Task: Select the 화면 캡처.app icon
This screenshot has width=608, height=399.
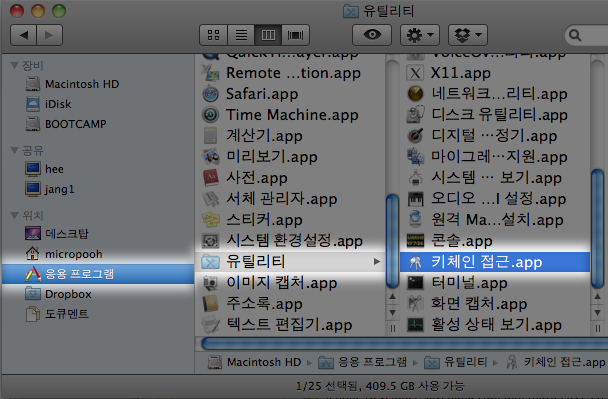Action: click(x=415, y=304)
